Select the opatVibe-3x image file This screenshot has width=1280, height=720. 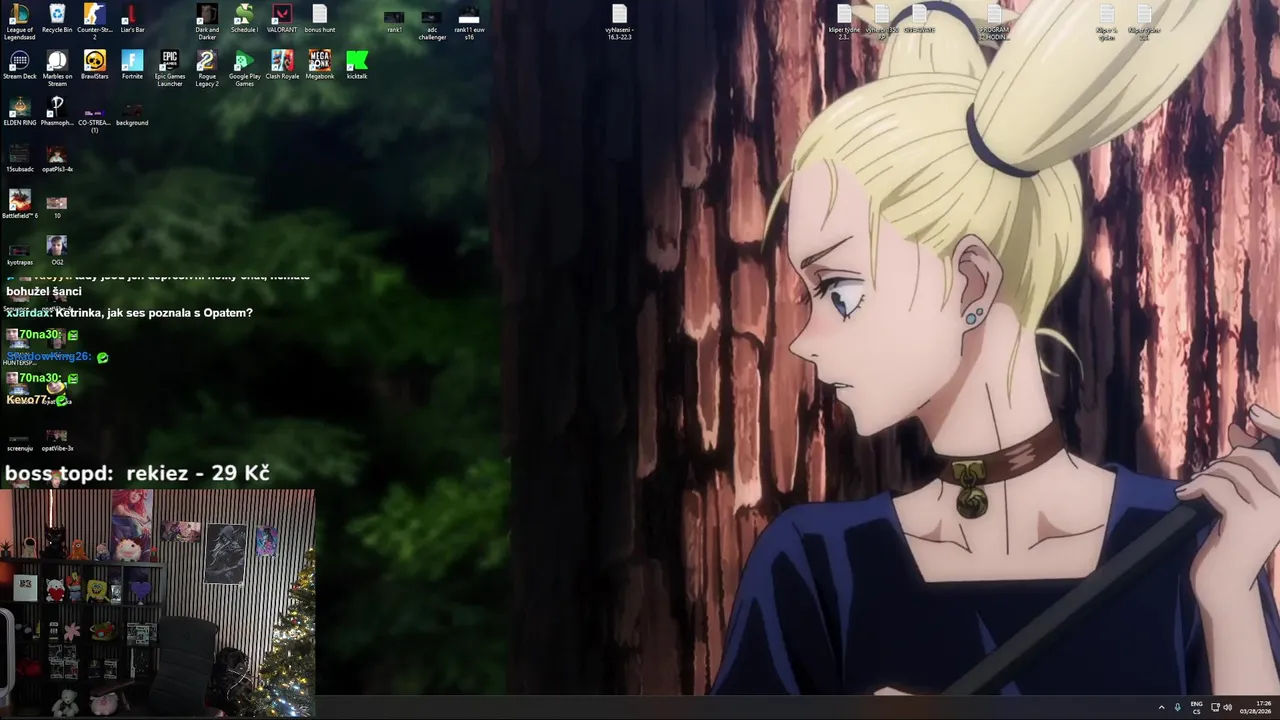(x=57, y=440)
